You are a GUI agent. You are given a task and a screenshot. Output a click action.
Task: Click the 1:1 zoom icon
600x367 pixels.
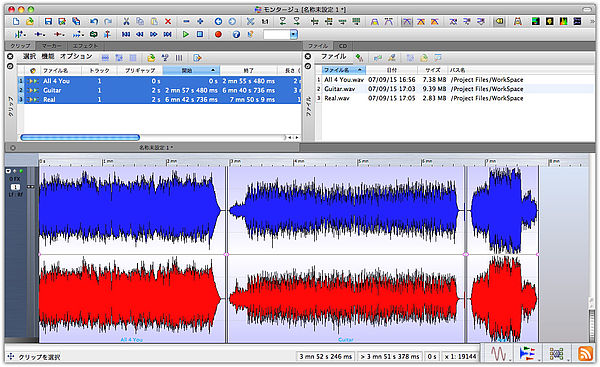click(265, 21)
